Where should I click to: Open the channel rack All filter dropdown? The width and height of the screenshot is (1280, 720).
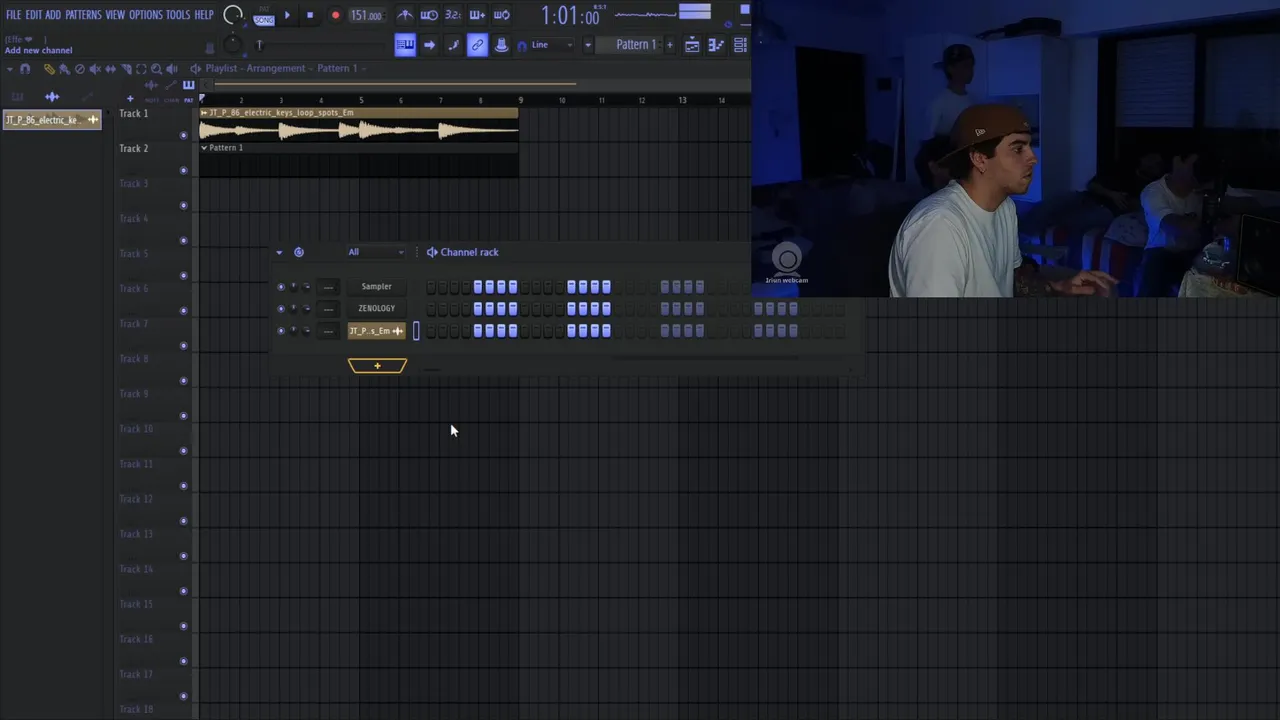376,252
